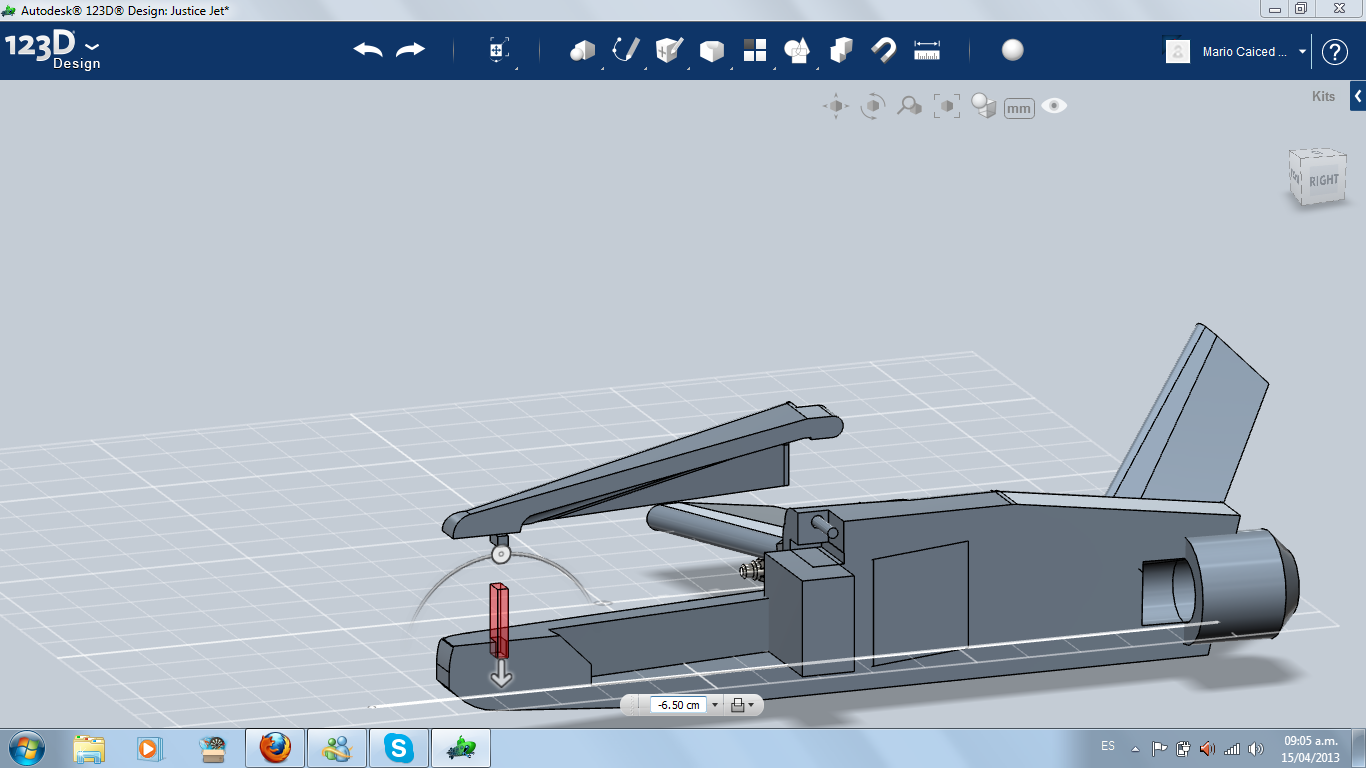Click the network signal tray icon
The height and width of the screenshot is (768, 1366).
pyautogui.click(x=1232, y=748)
